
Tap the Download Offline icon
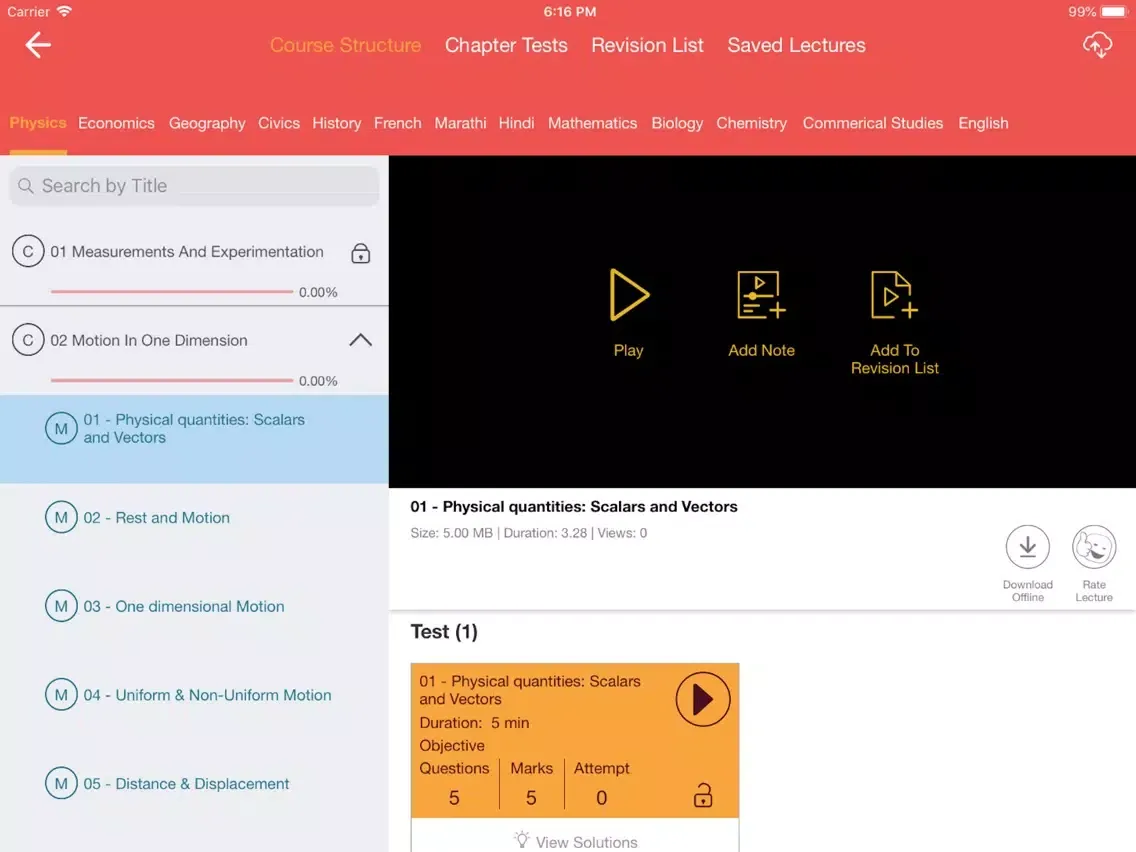click(1027, 547)
